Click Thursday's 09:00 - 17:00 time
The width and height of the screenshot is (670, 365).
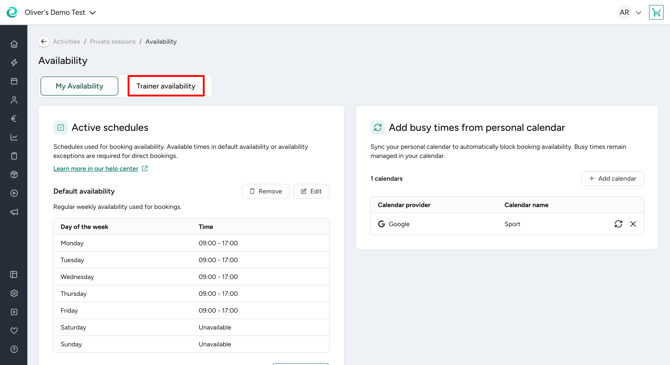[218, 294]
